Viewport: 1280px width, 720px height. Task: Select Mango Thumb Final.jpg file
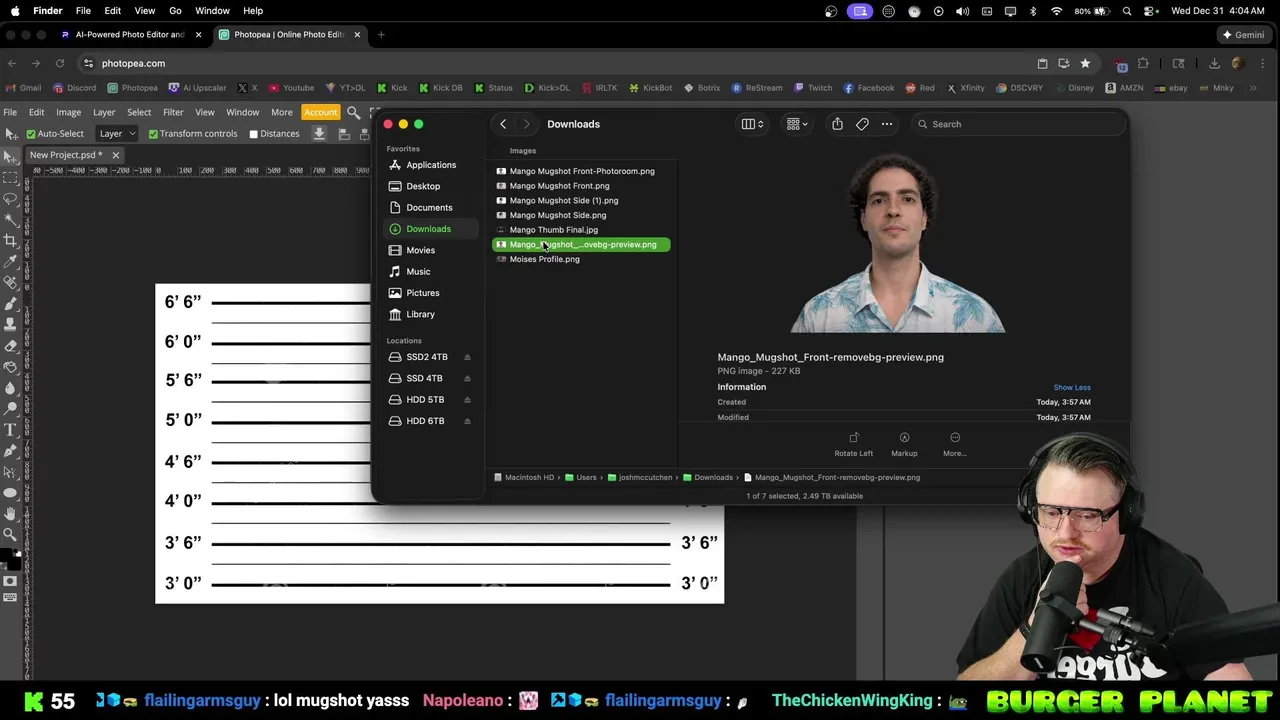(553, 230)
